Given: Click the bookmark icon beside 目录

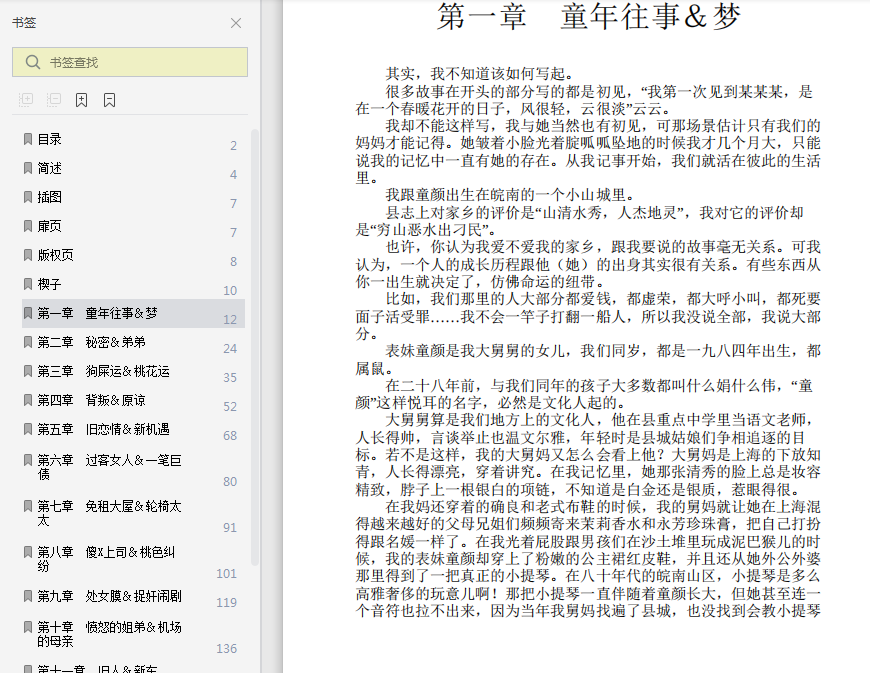Looking at the screenshot, I should click(x=28, y=139).
